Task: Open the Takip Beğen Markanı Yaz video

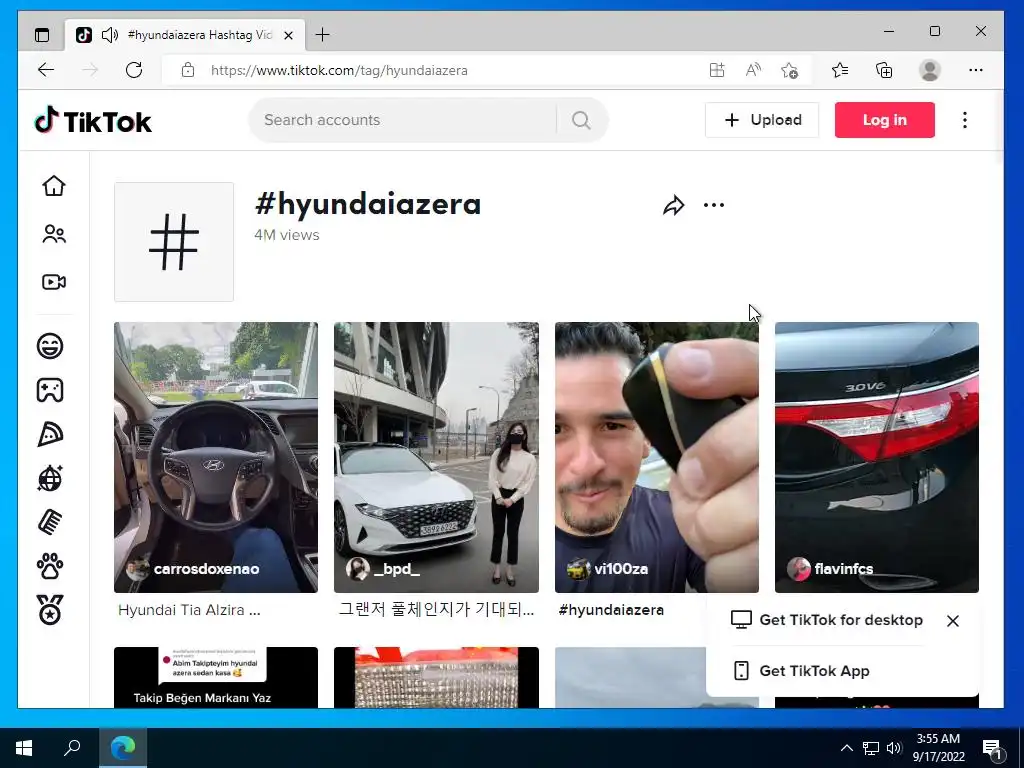Action: (x=216, y=677)
